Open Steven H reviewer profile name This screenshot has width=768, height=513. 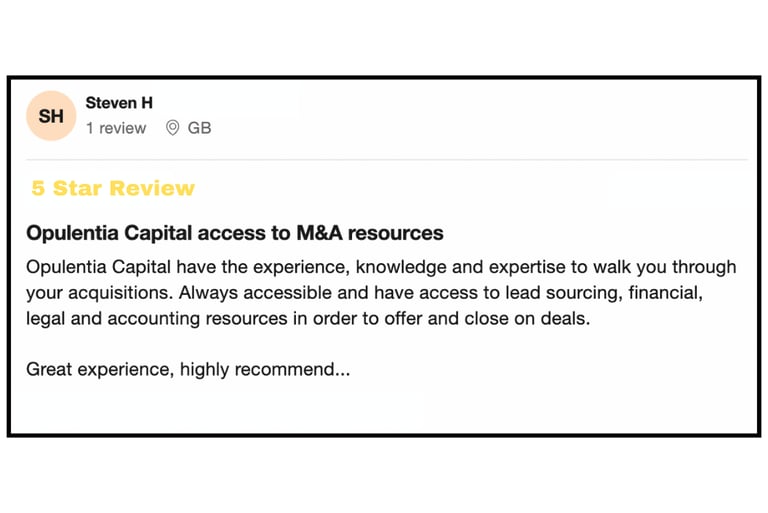tap(119, 103)
